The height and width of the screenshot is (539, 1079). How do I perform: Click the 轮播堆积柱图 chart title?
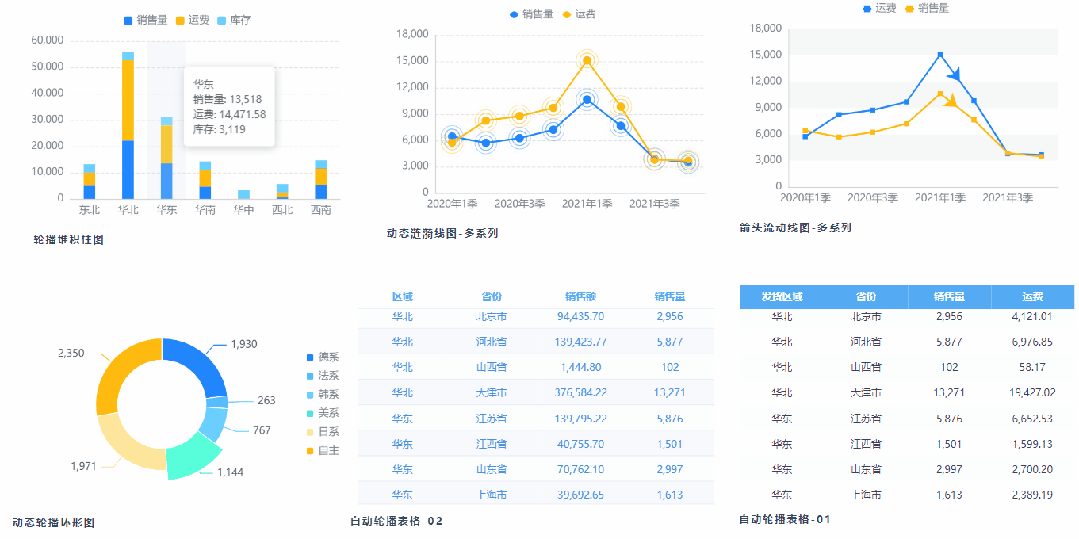pyautogui.click(x=68, y=240)
